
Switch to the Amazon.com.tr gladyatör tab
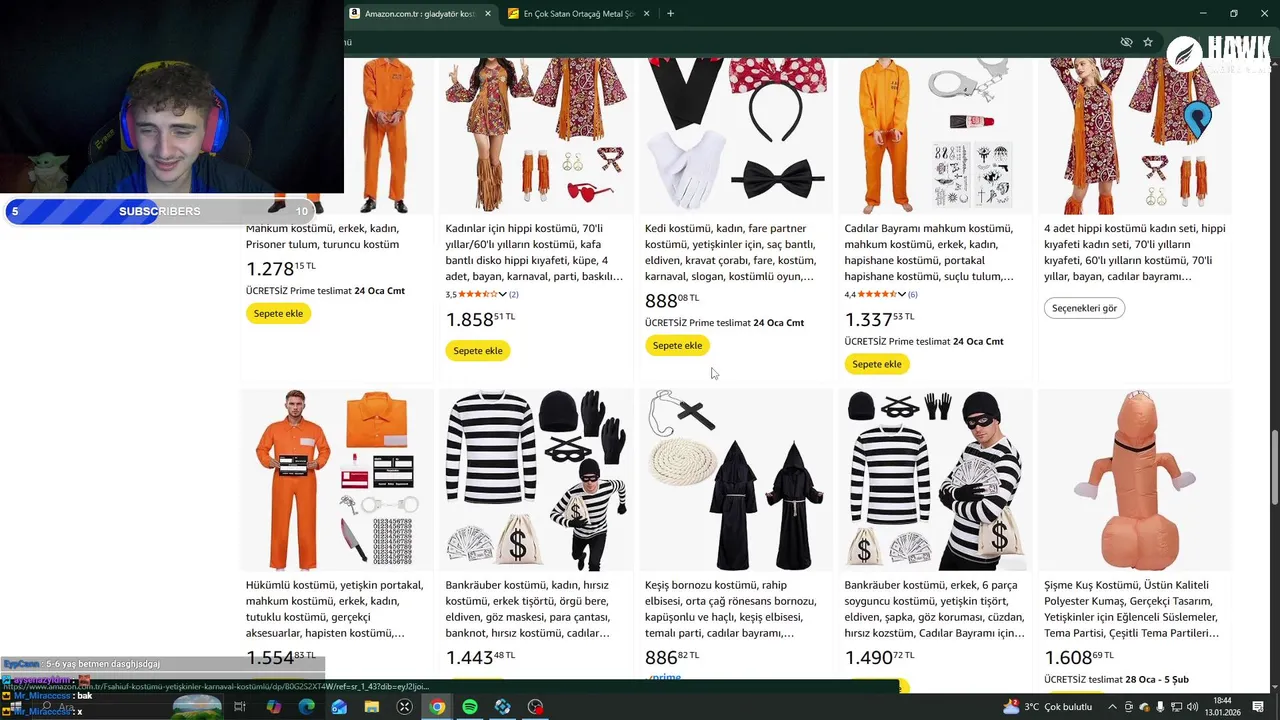click(x=420, y=14)
